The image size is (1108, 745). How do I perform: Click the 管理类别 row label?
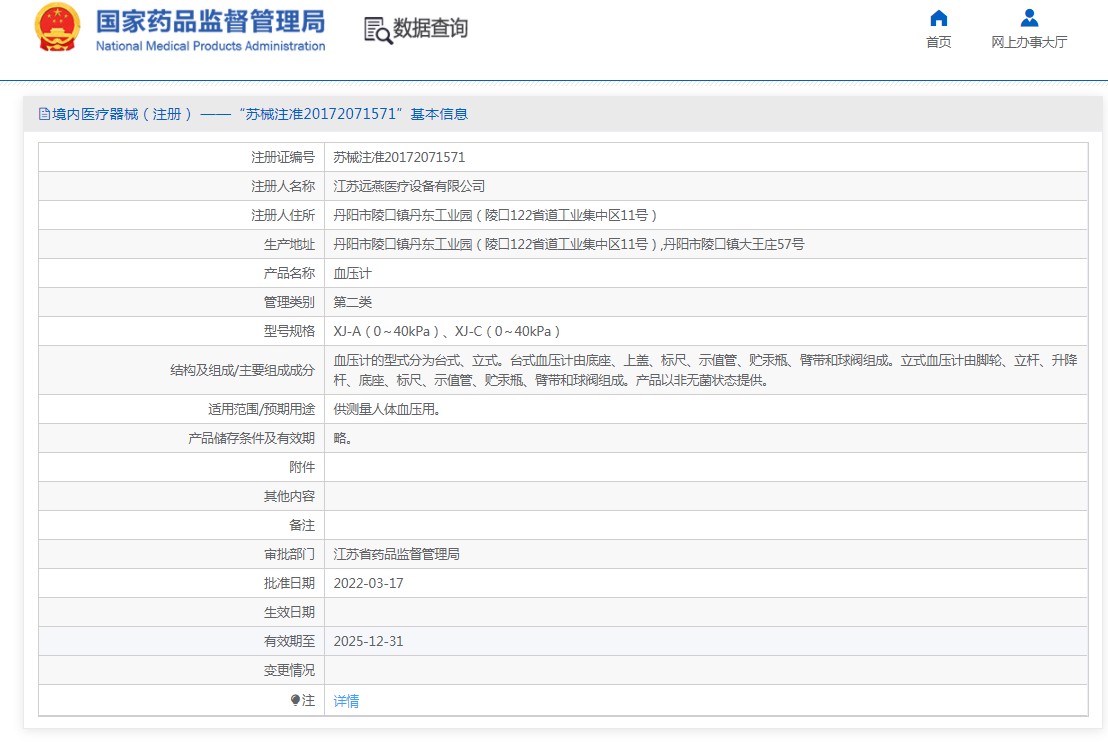tap(289, 302)
